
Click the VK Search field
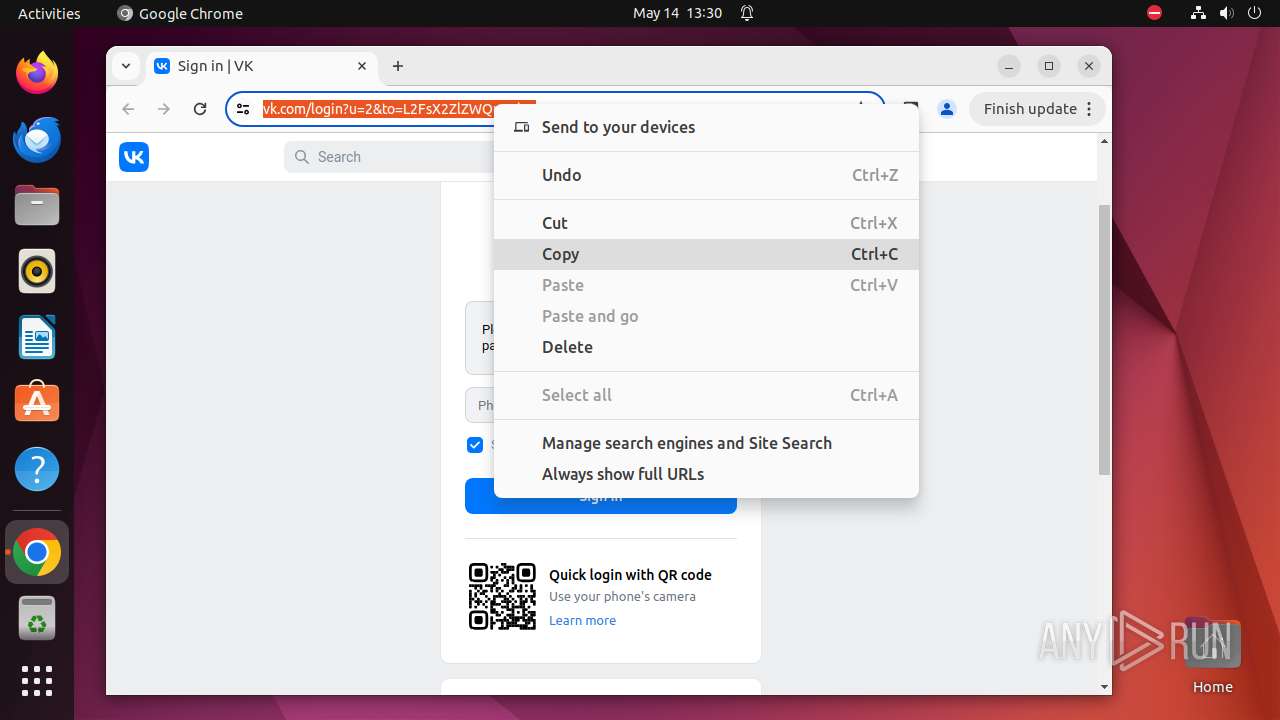(x=390, y=157)
